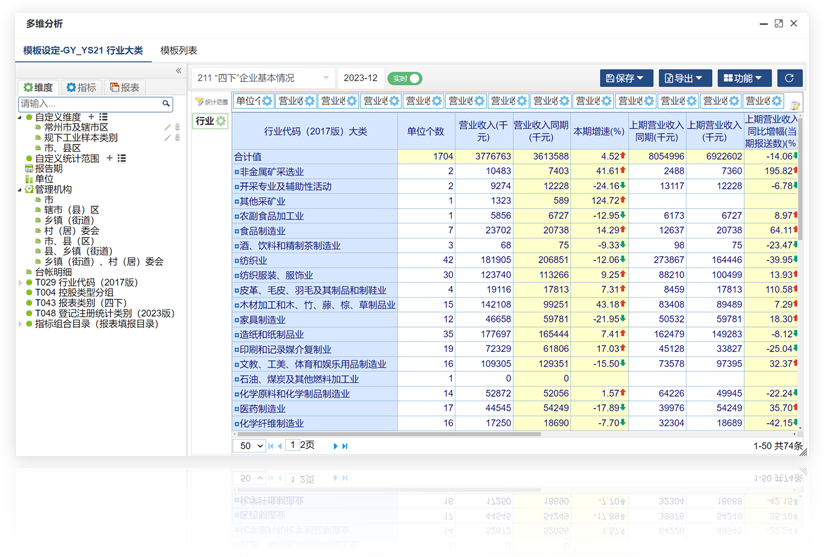This screenshot has height=557, width=824.
Task: Click edit pencil icon for 常州市及辖市区
Action: click(x=168, y=127)
